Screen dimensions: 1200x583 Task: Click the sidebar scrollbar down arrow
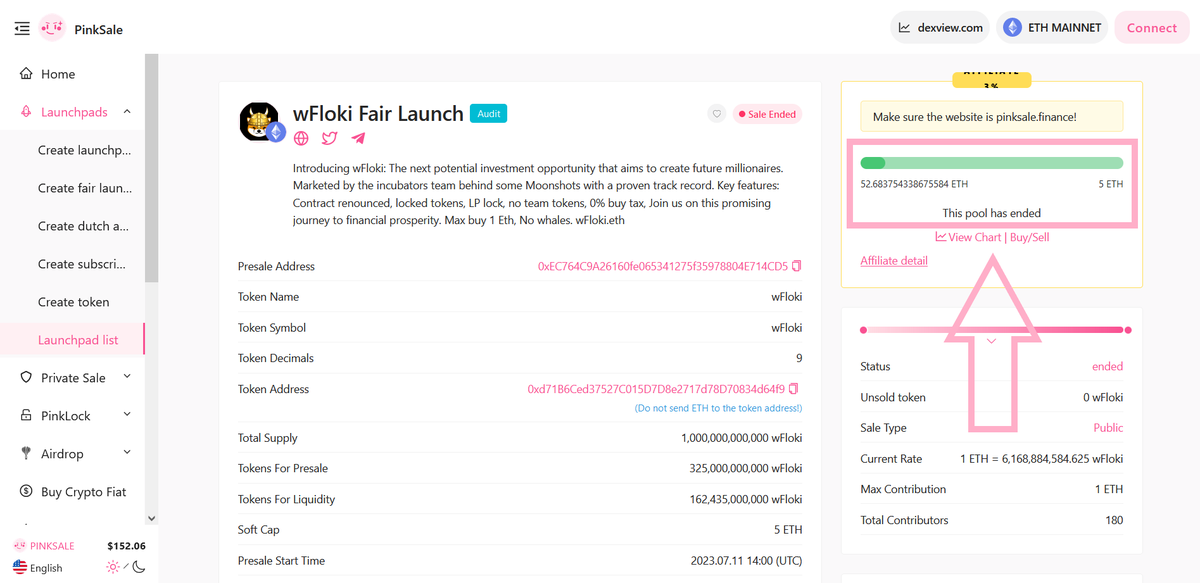pos(151,518)
